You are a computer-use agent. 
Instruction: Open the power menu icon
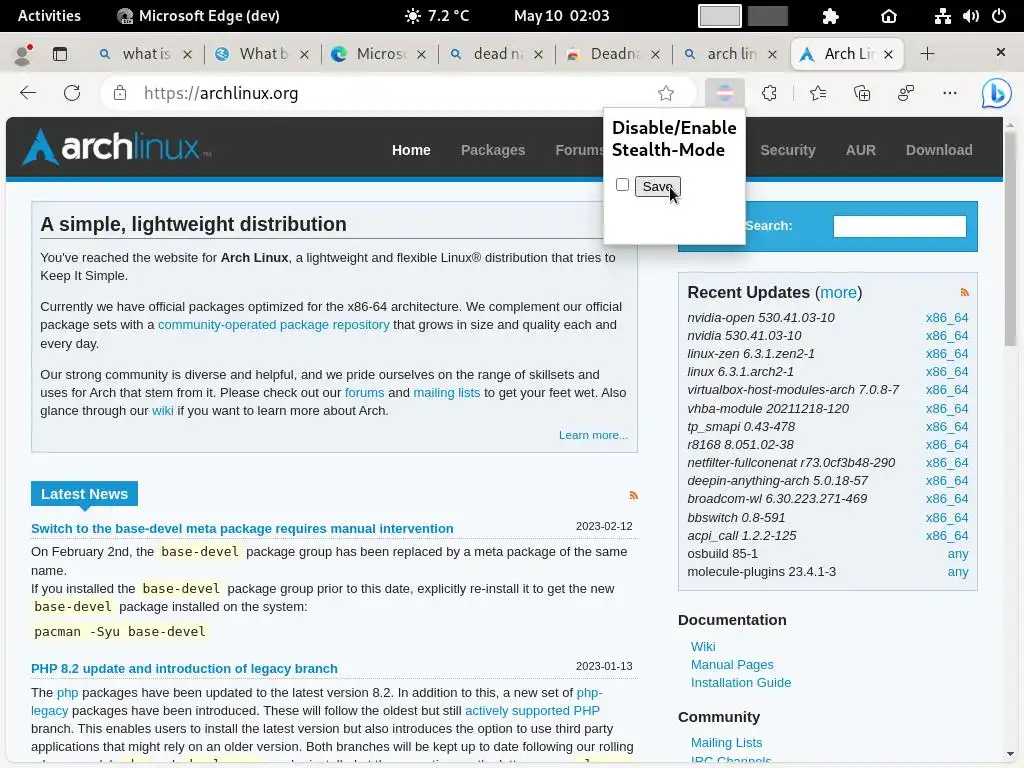pos(999,16)
